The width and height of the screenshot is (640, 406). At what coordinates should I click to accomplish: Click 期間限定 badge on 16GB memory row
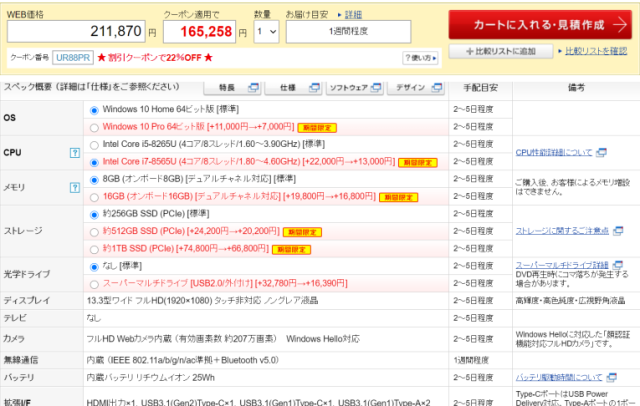pos(399,197)
